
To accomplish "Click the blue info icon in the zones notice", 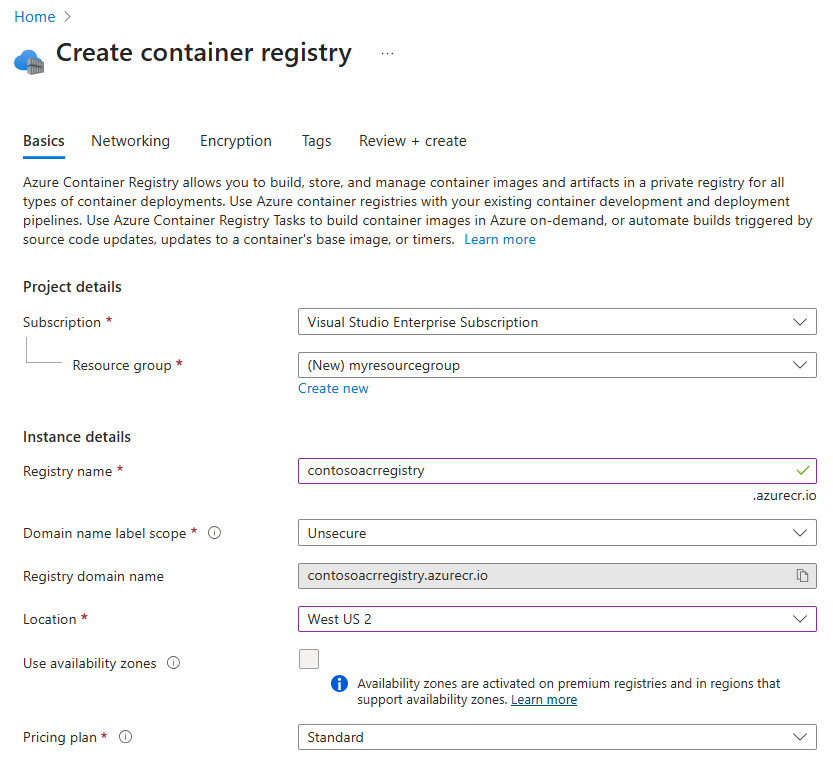I will [339, 684].
